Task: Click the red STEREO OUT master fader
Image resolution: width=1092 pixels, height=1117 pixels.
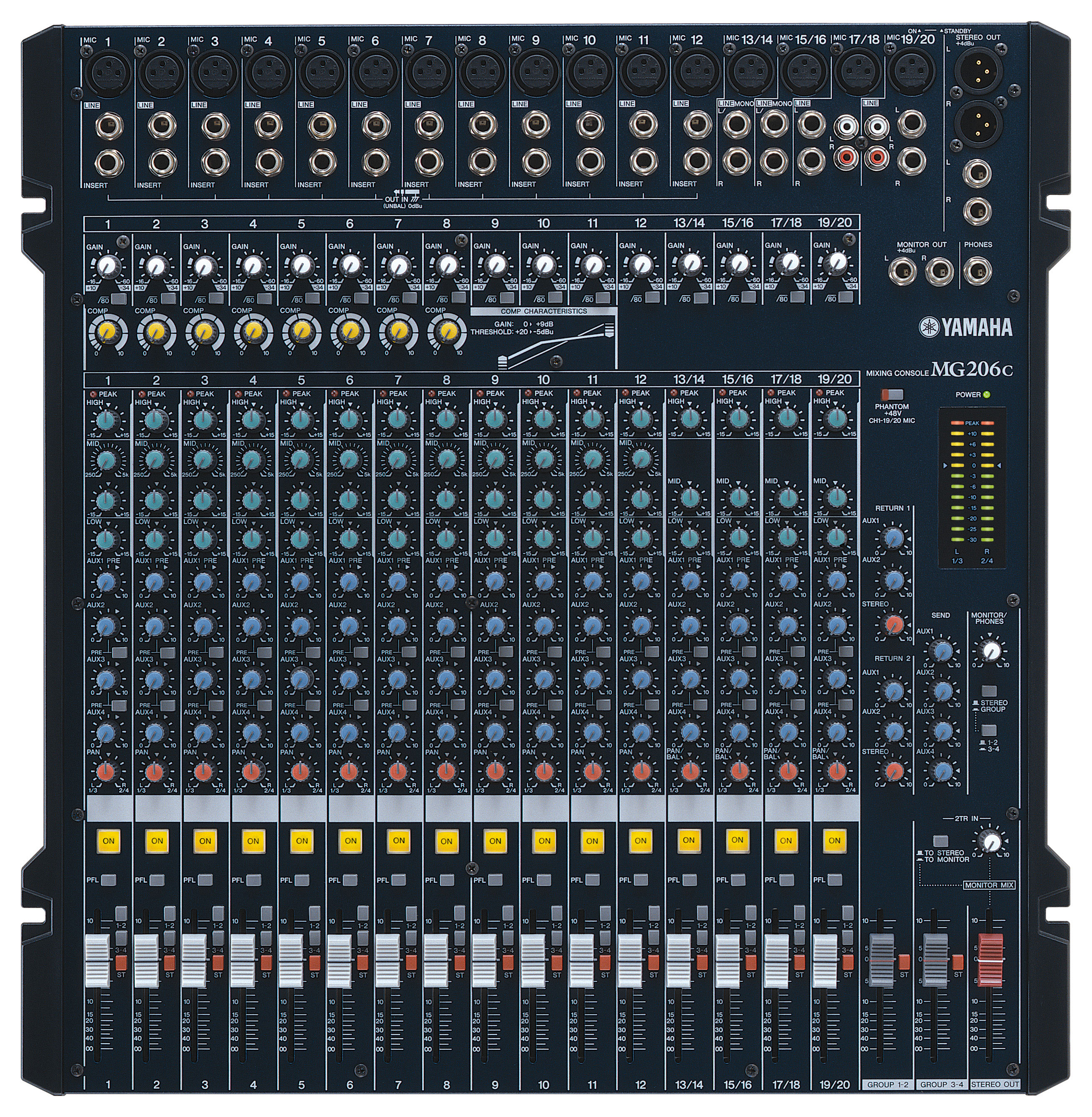Action: (990, 960)
